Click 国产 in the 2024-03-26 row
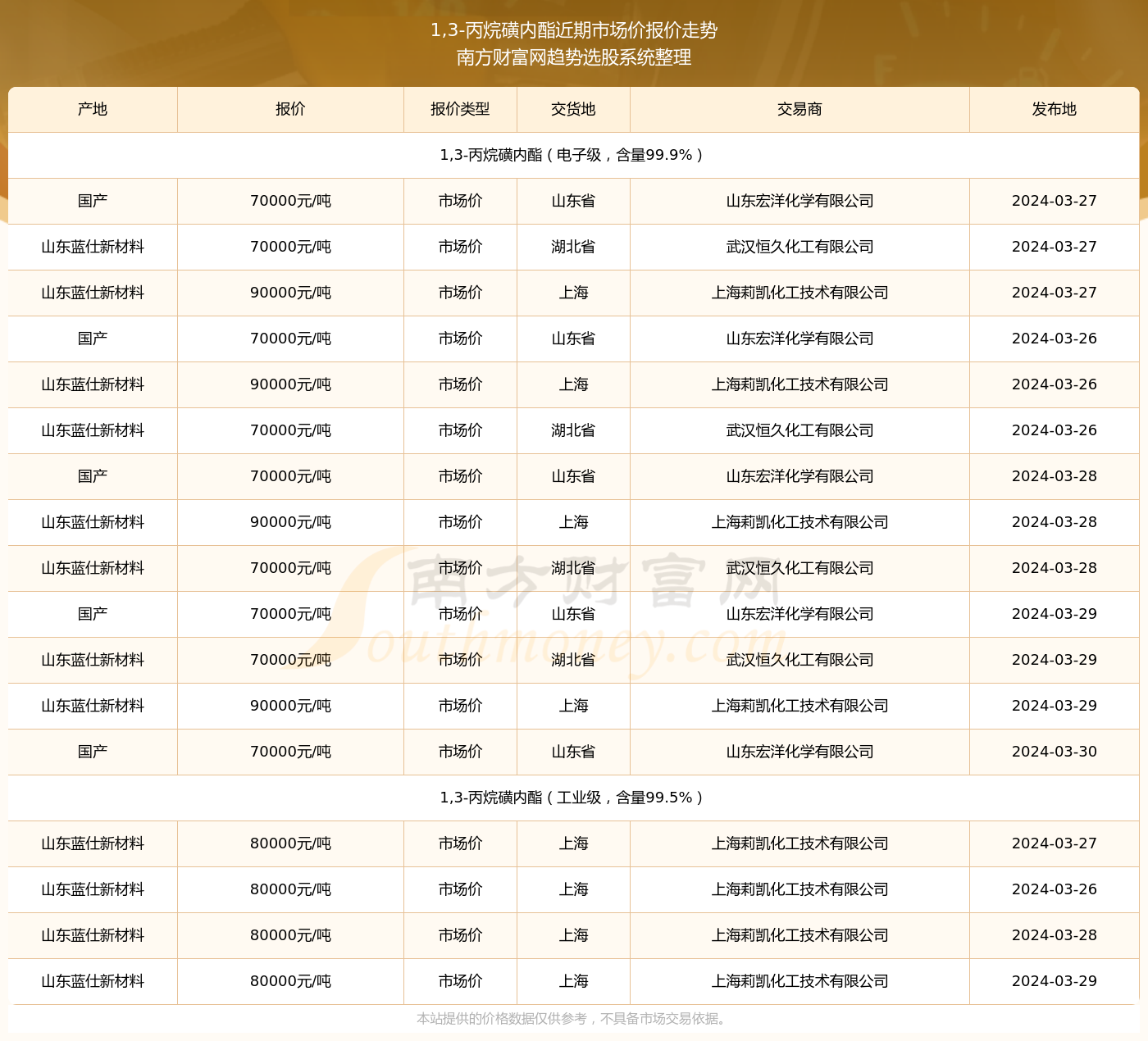Screen dimensions: 1148x1041 93,339
